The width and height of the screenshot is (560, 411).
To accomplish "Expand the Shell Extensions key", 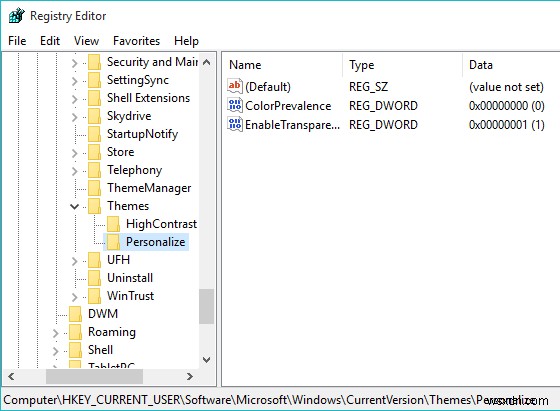I will point(74,99).
